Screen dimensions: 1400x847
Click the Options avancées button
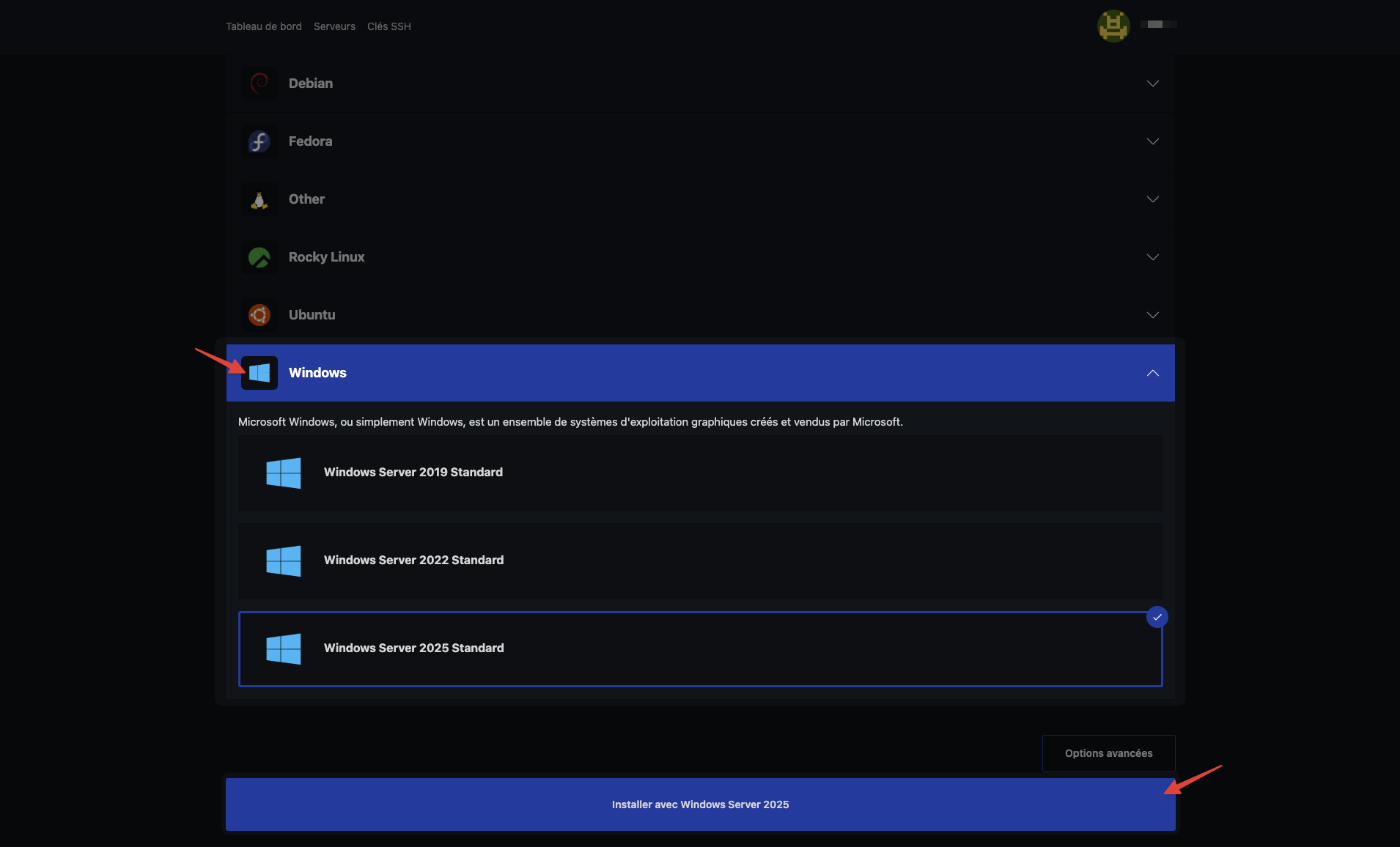pyautogui.click(x=1109, y=753)
